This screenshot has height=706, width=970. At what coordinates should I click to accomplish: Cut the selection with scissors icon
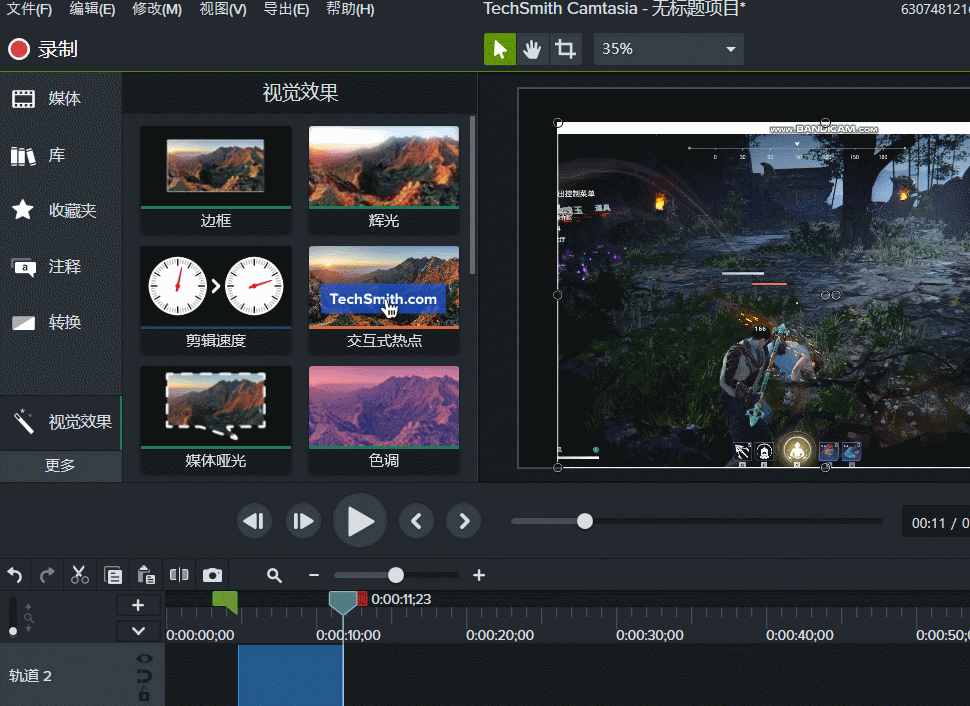80,575
